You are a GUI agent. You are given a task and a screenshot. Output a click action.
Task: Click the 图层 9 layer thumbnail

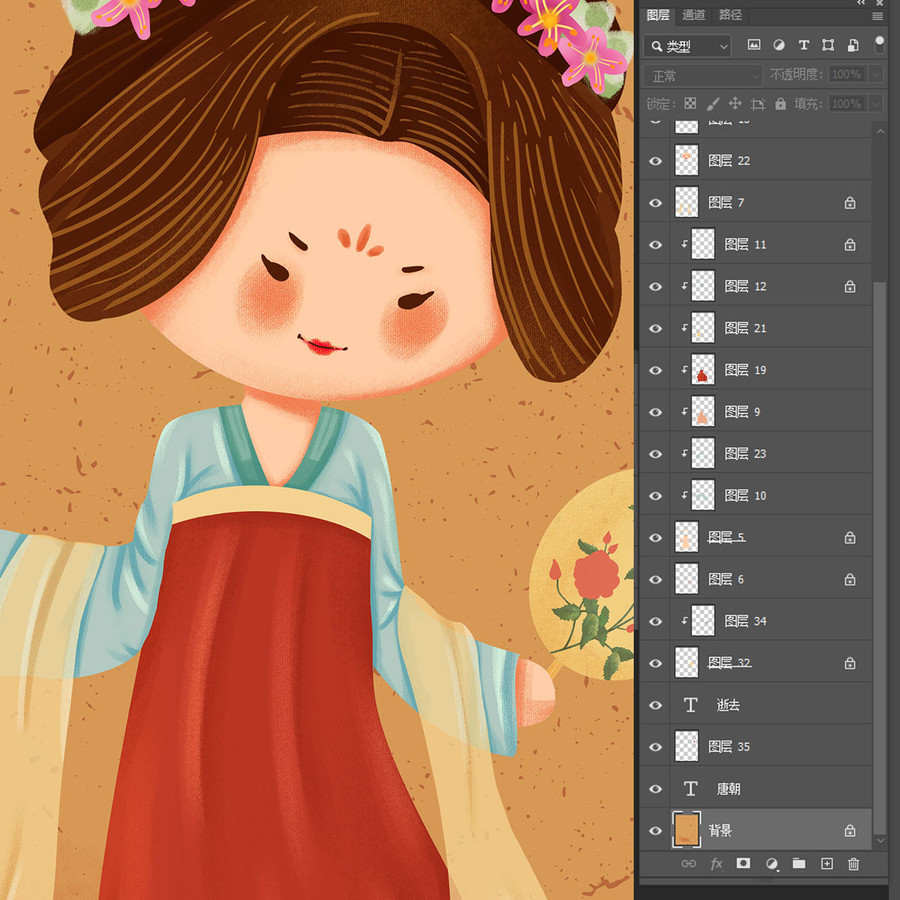click(x=703, y=412)
